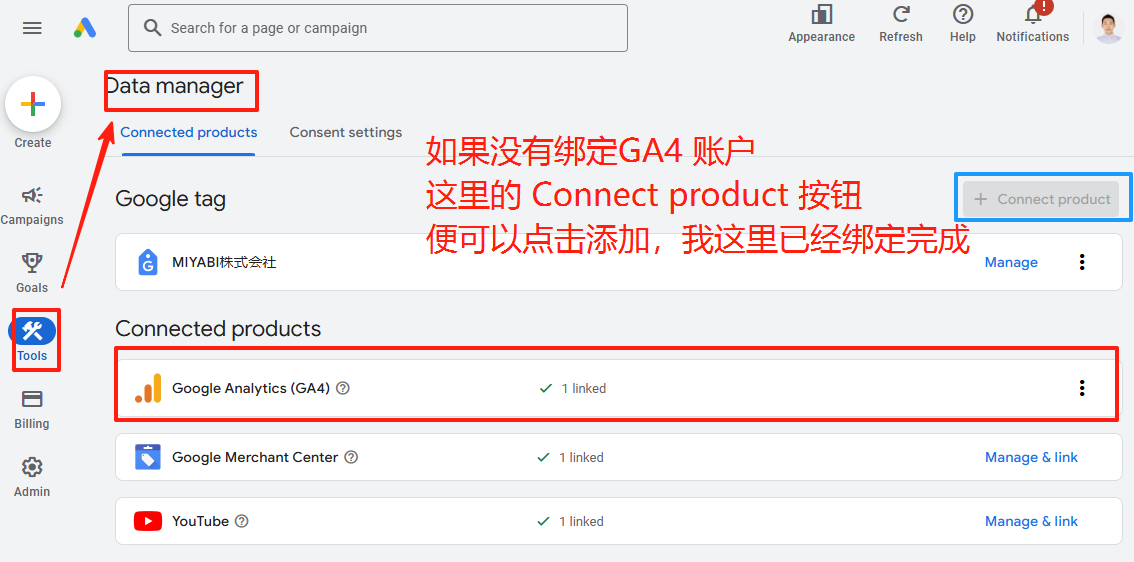Click Manage & link for YouTube
This screenshot has width=1134, height=562.
(x=1031, y=521)
